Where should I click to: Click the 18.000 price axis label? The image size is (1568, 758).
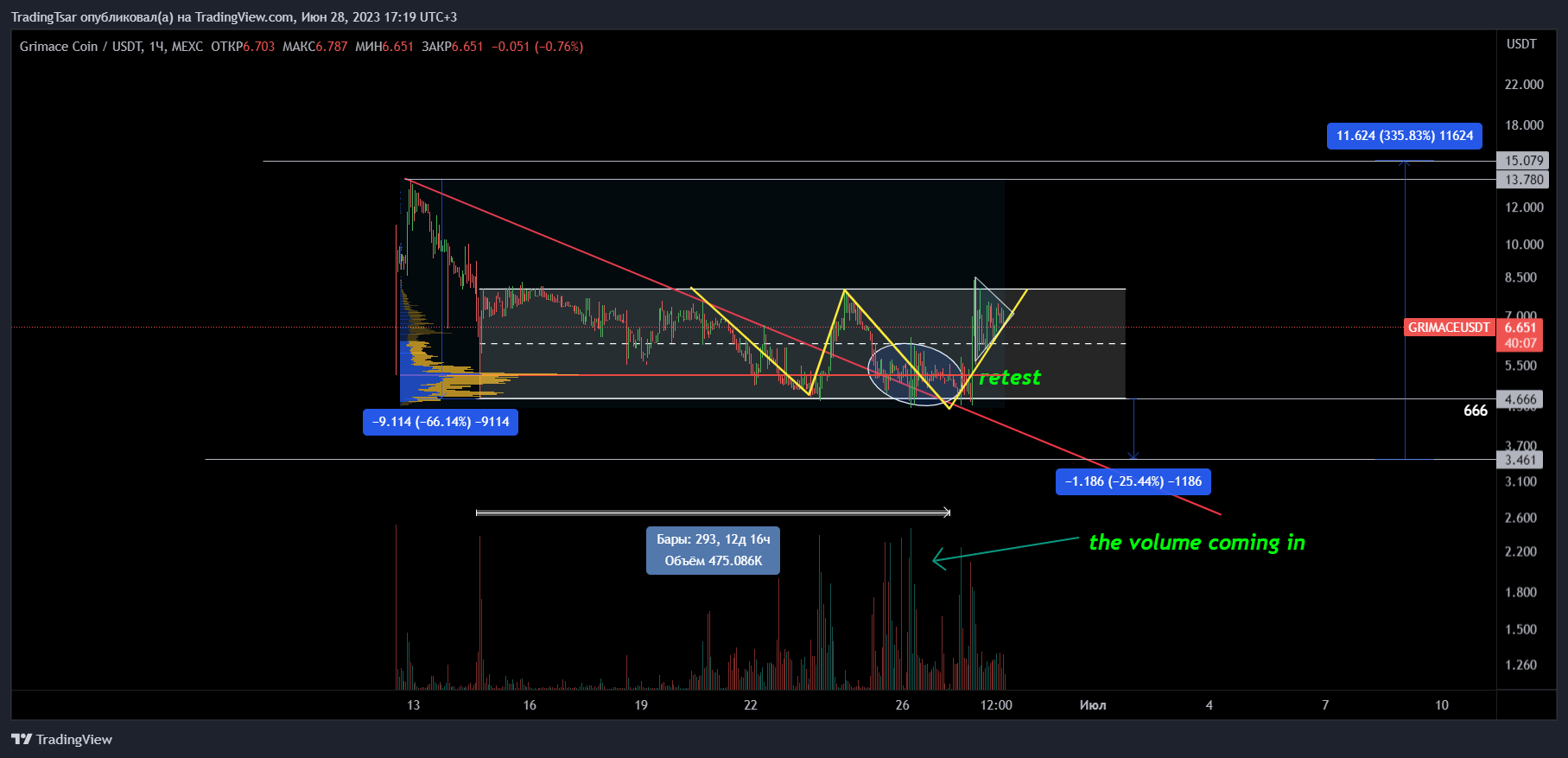[x=1524, y=125]
